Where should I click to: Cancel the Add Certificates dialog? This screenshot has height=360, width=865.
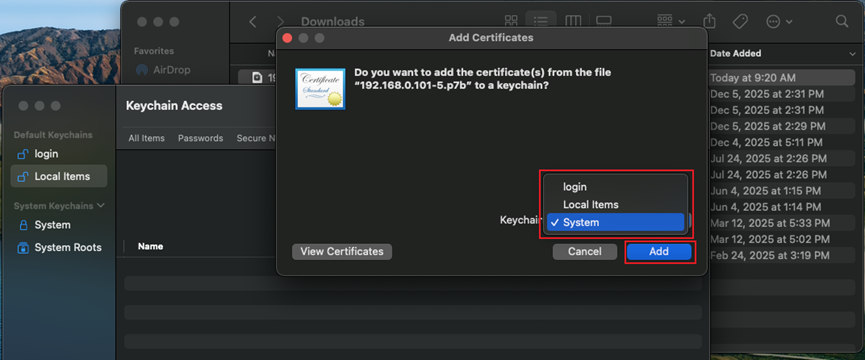coord(585,251)
